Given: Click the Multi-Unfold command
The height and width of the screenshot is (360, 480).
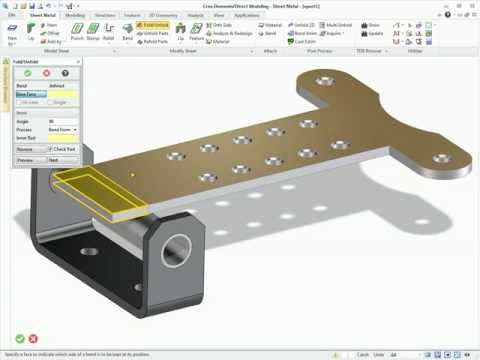Looking at the screenshot, I should 336,25.
